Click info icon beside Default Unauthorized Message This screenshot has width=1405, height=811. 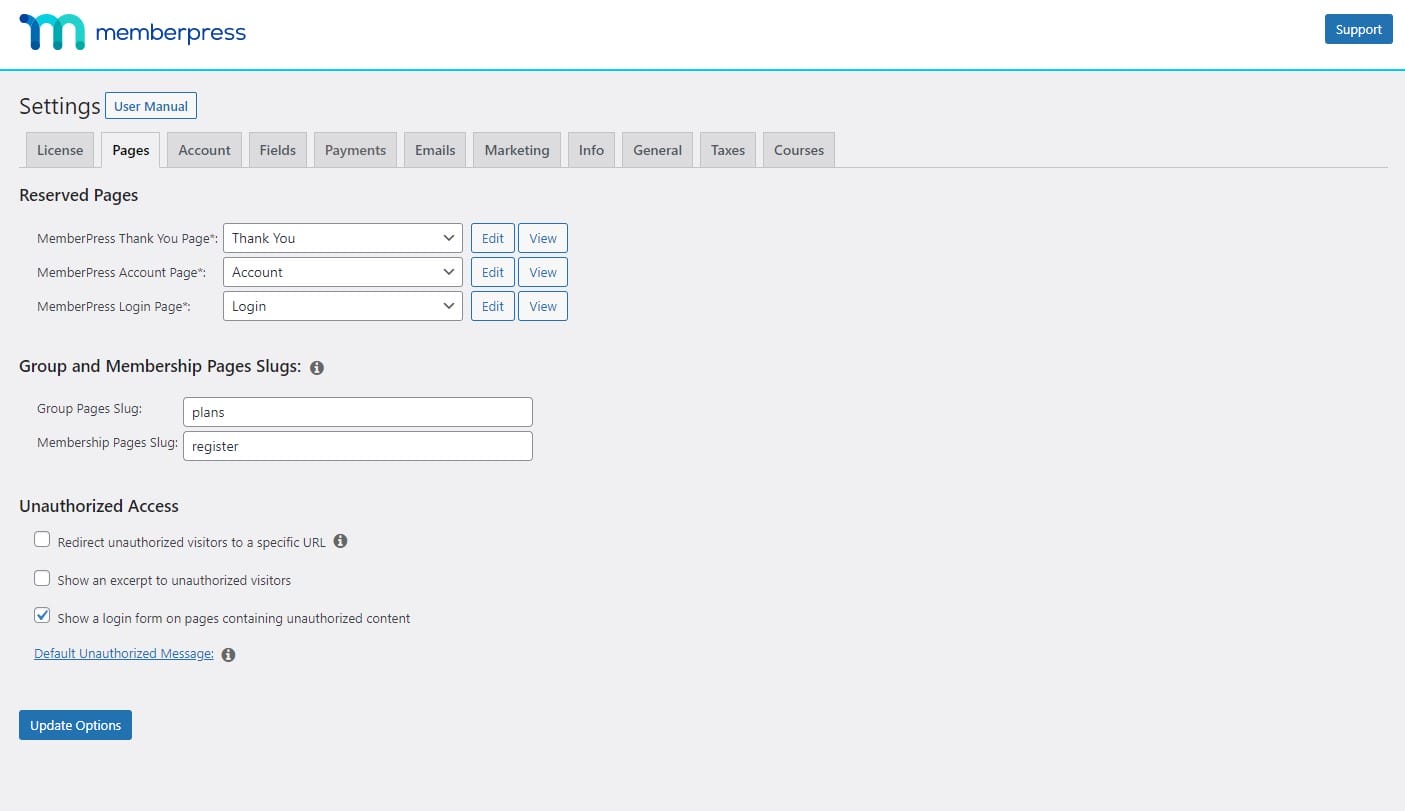(x=228, y=655)
